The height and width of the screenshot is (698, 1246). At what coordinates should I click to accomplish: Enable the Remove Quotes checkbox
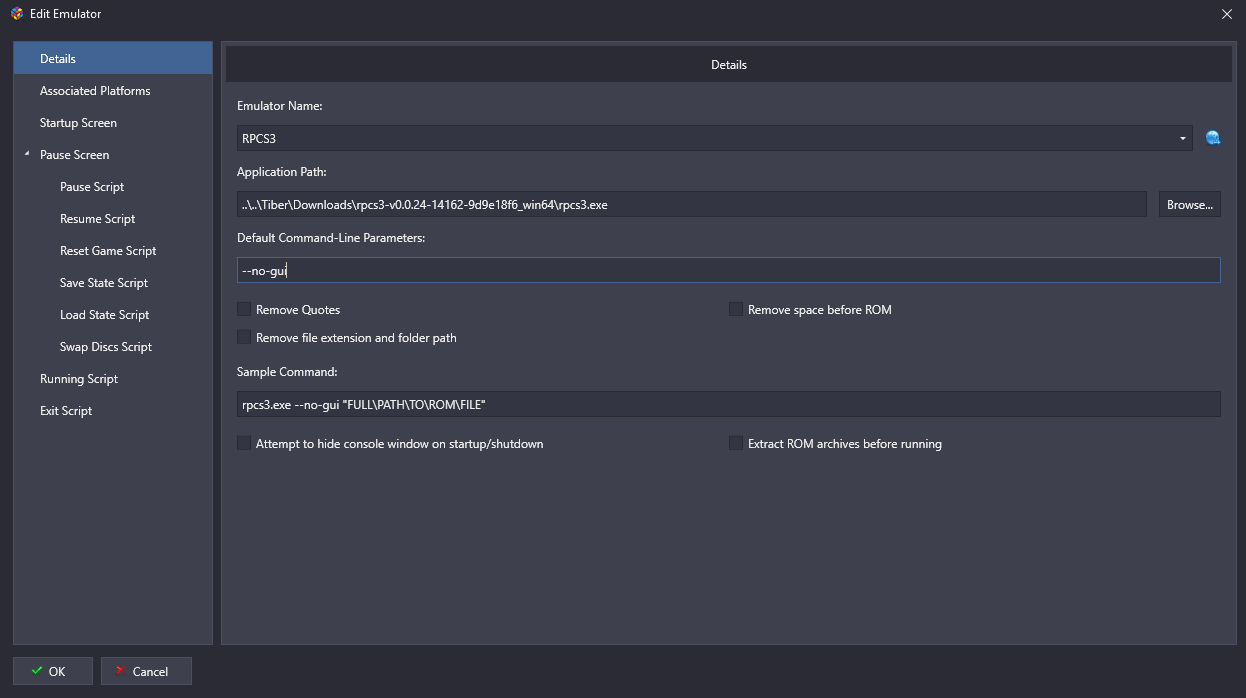244,310
